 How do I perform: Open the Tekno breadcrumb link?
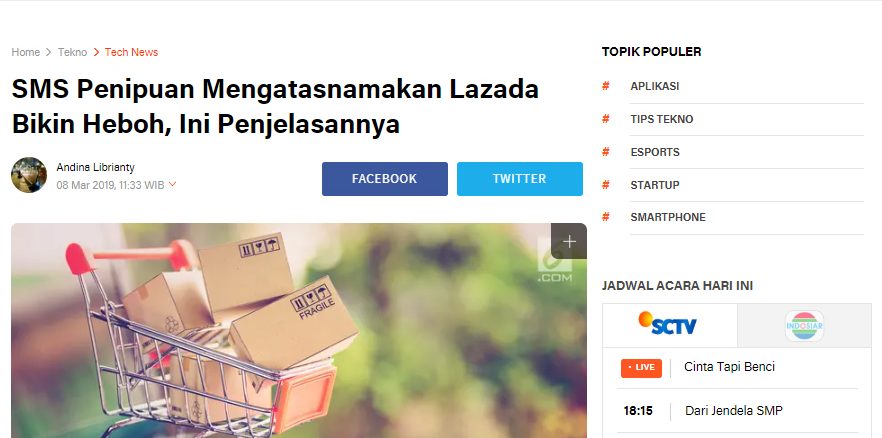pos(73,52)
